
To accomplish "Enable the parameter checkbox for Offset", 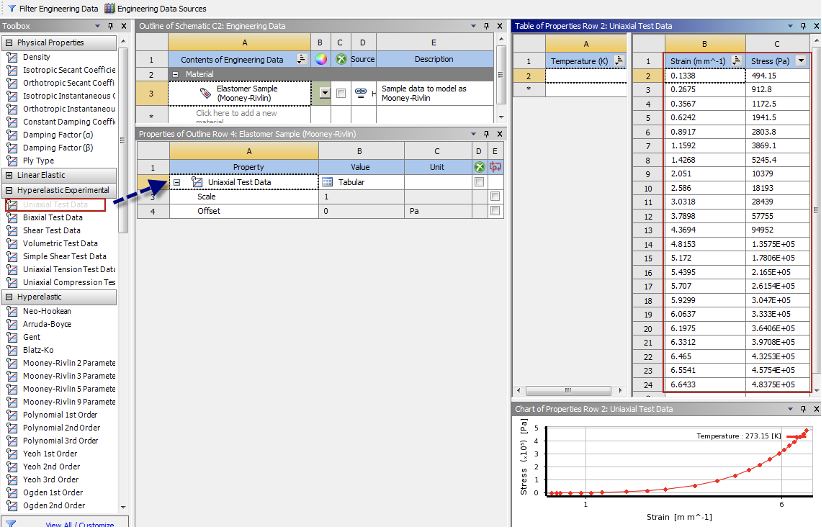I will (x=495, y=211).
